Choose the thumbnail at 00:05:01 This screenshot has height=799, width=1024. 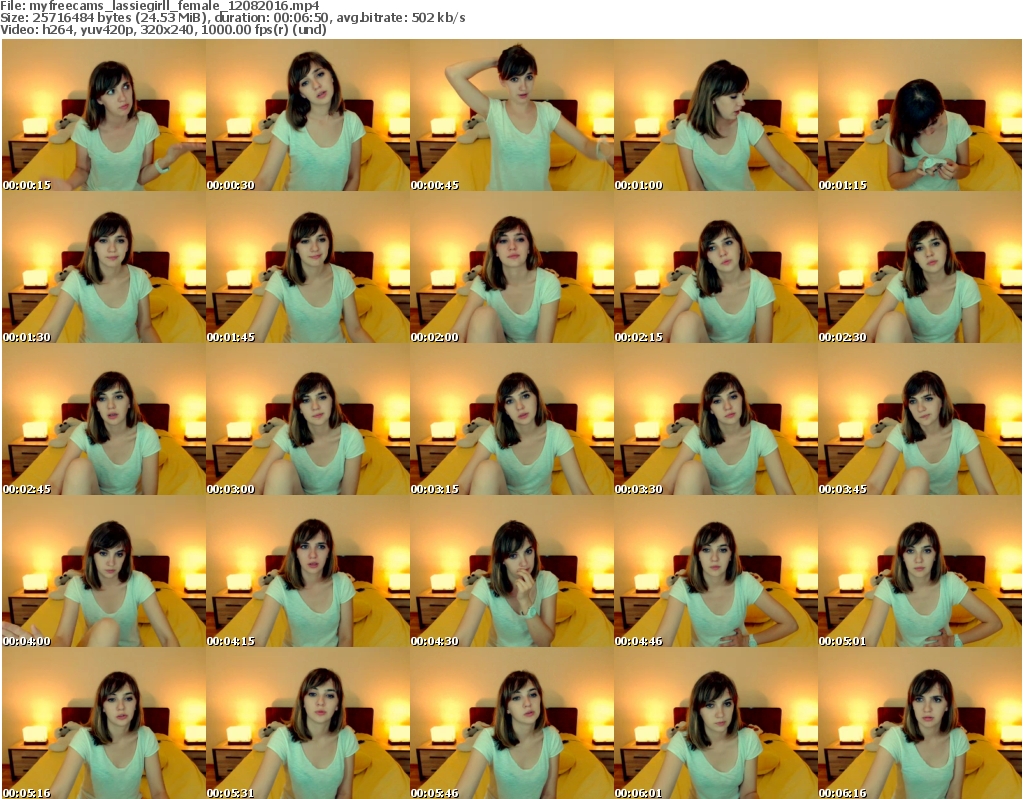[920, 571]
